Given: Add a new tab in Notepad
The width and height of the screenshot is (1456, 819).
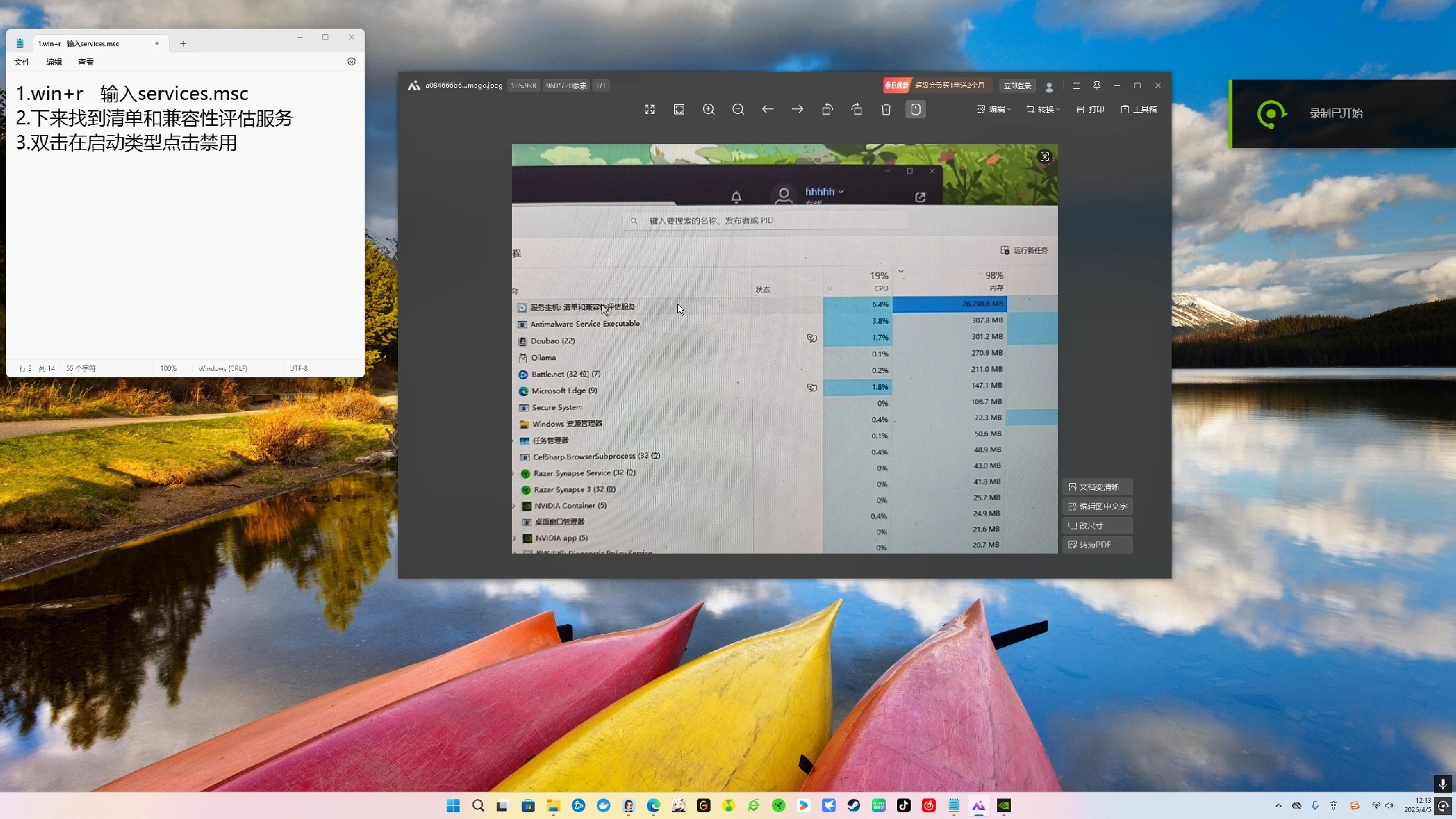Looking at the screenshot, I should click(183, 43).
